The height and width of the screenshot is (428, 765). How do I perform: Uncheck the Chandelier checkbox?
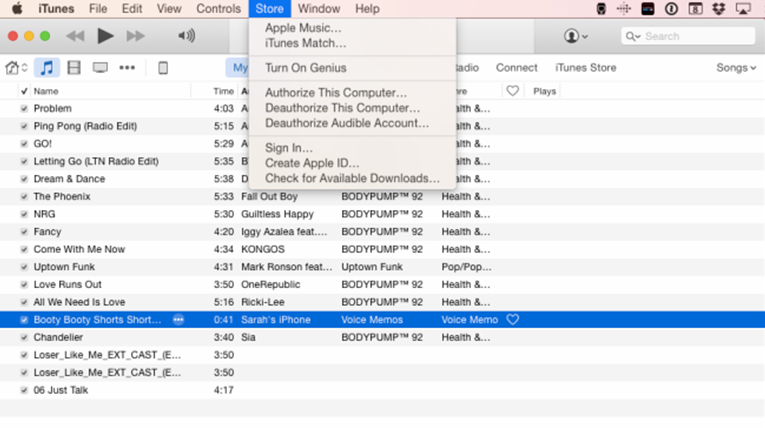[24, 337]
